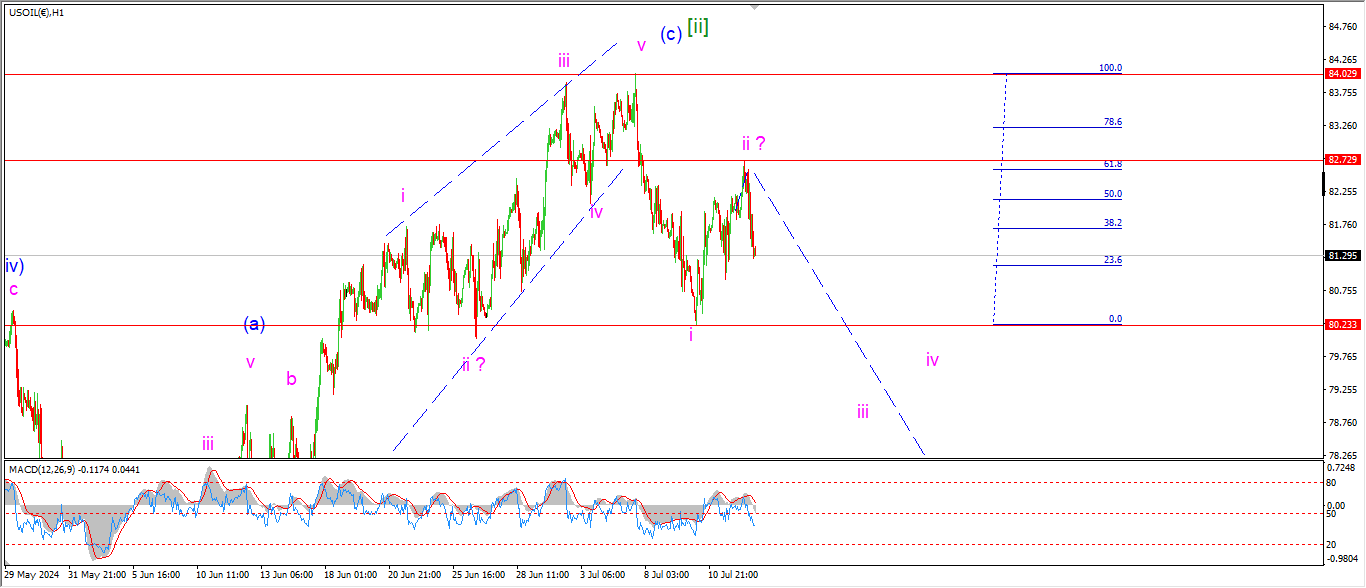Select the red 80.233 price tag
Viewport: 1366px width, 588px height.
coord(1340,325)
